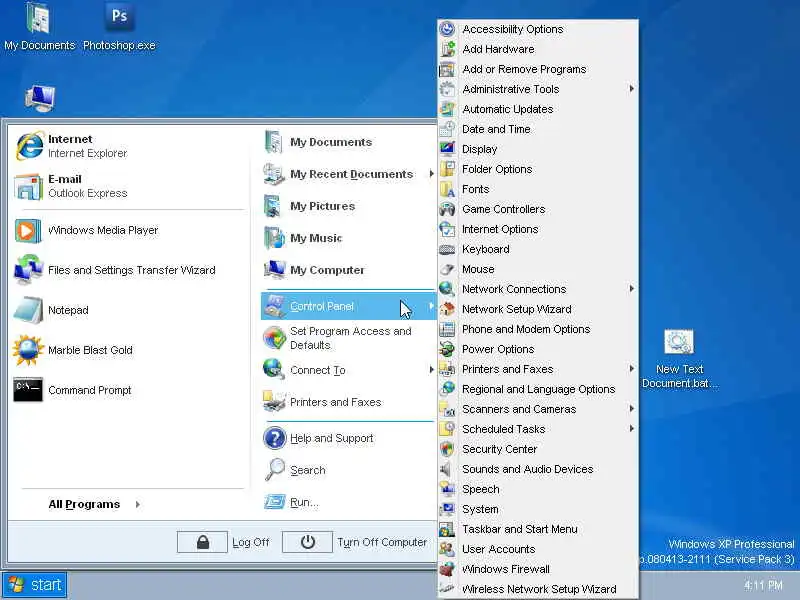Select Taskbar and Start Menu entry
The width and height of the screenshot is (800, 600).
(x=538, y=529)
